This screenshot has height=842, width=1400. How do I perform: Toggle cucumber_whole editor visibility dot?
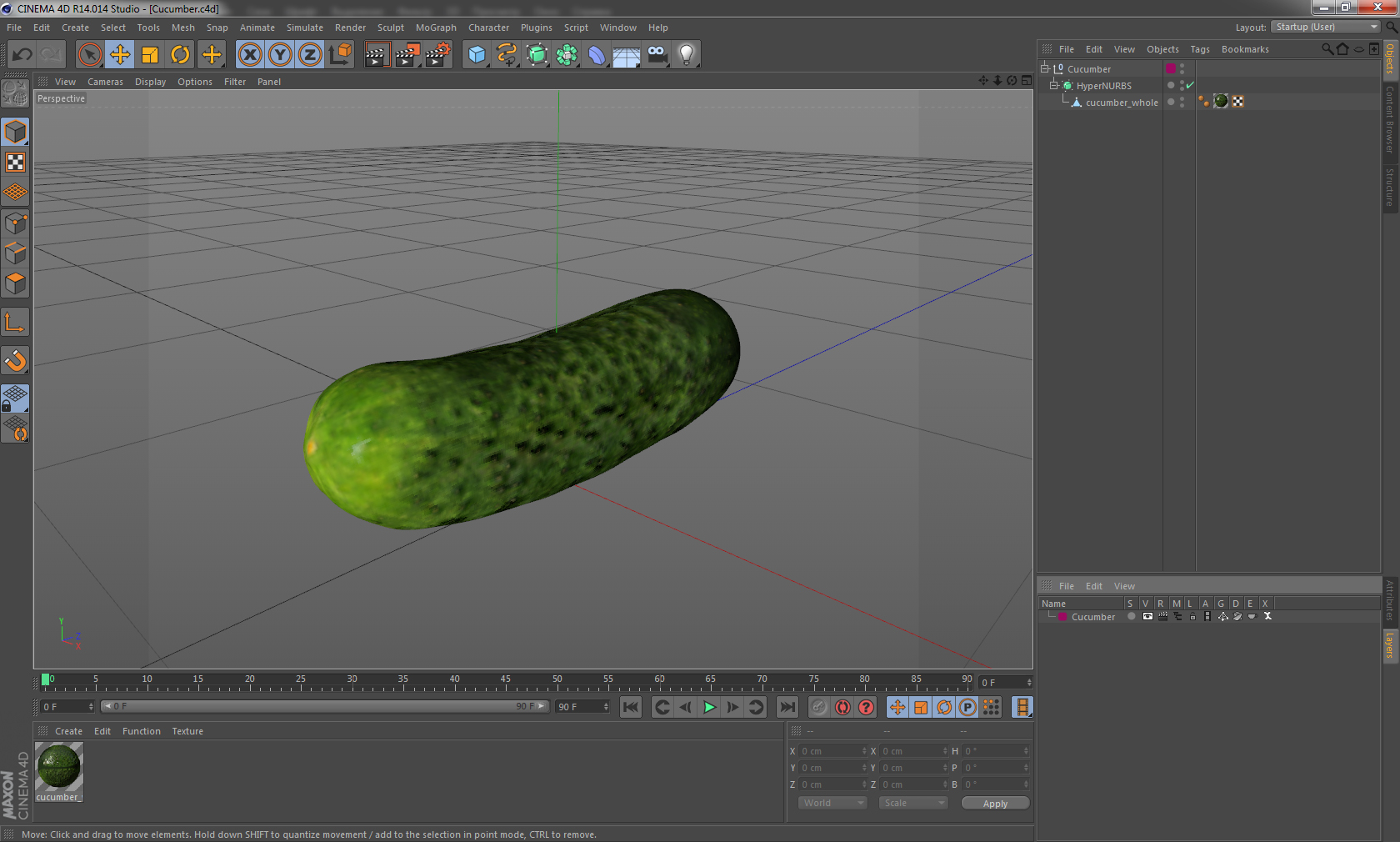pyautogui.click(x=1182, y=99)
